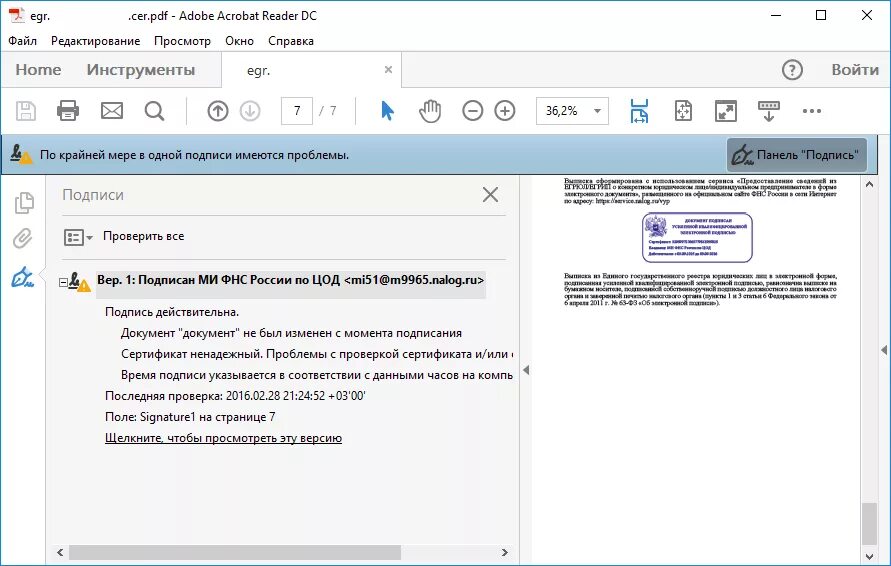Open Page Thumbnails sidebar panel
The image size is (891, 566).
click(x=24, y=203)
